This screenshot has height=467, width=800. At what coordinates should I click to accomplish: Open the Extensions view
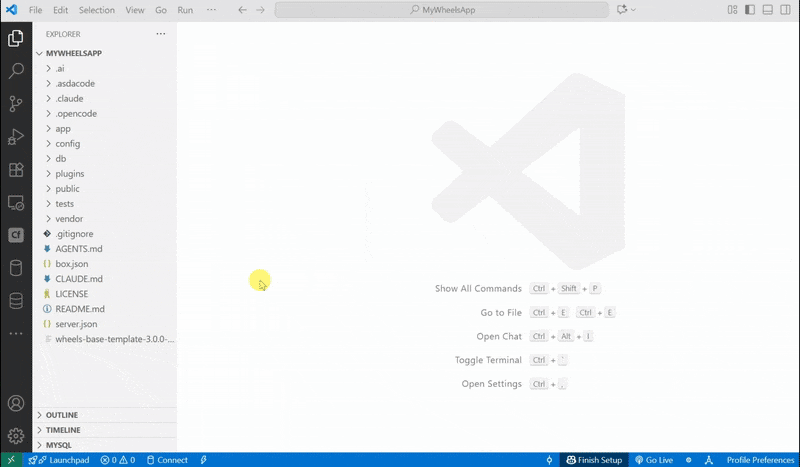[x=16, y=169]
